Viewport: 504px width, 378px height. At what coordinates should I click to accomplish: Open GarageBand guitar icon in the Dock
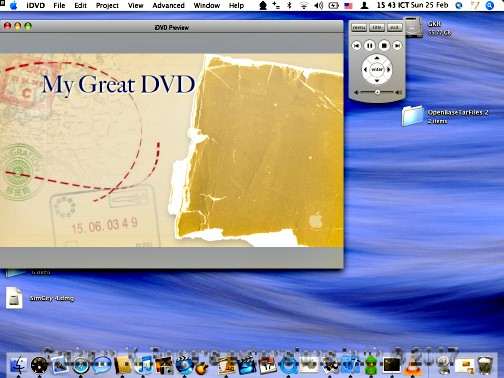[x=201, y=368]
